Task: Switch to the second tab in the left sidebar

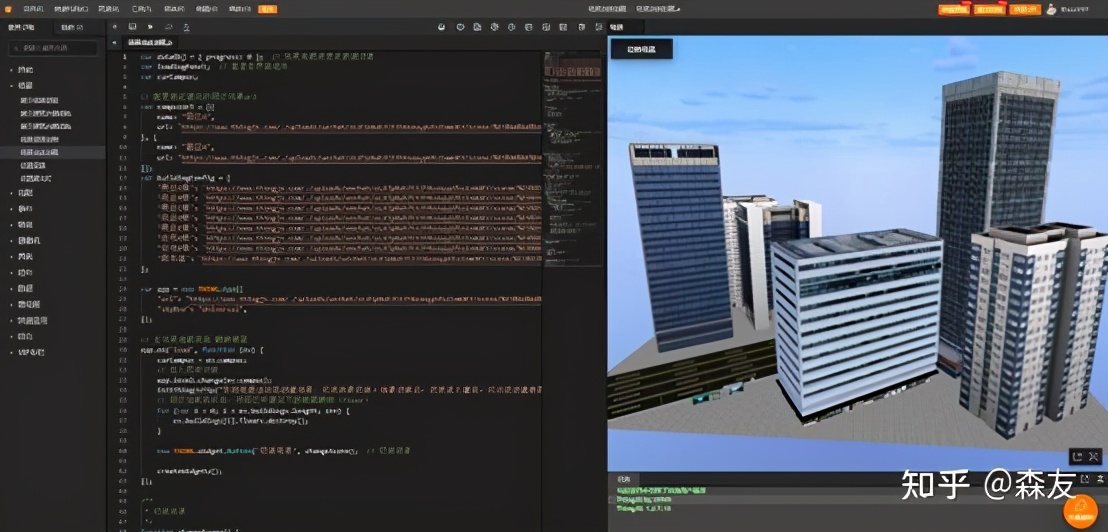Action: coord(72,27)
